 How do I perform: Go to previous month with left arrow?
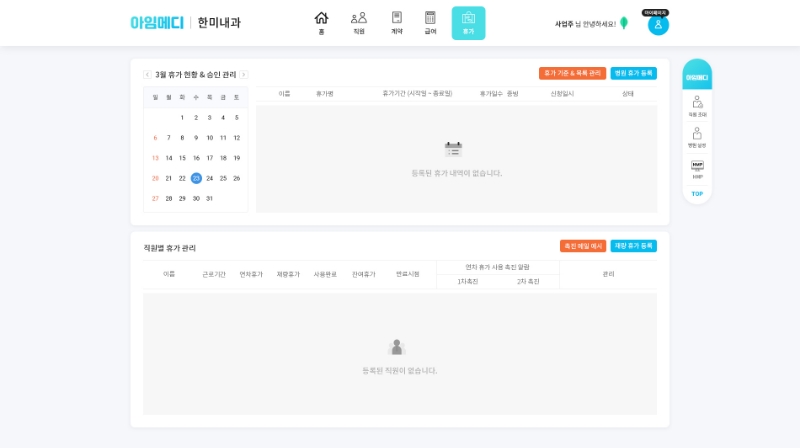[x=147, y=74]
